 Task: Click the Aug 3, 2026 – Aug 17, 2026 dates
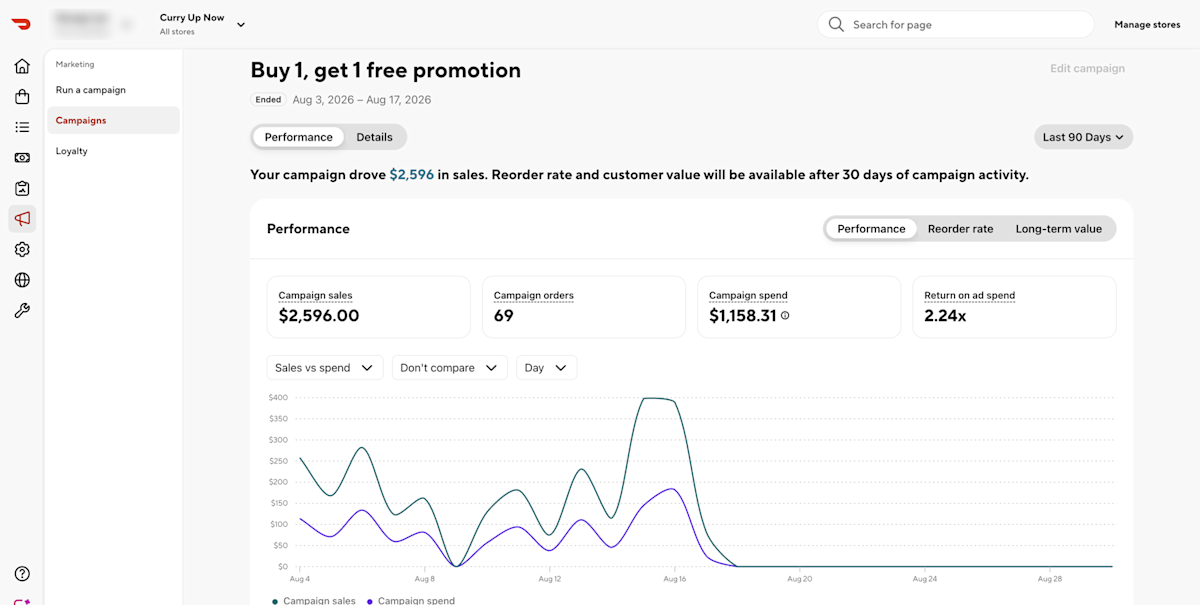(x=362, y=100)
